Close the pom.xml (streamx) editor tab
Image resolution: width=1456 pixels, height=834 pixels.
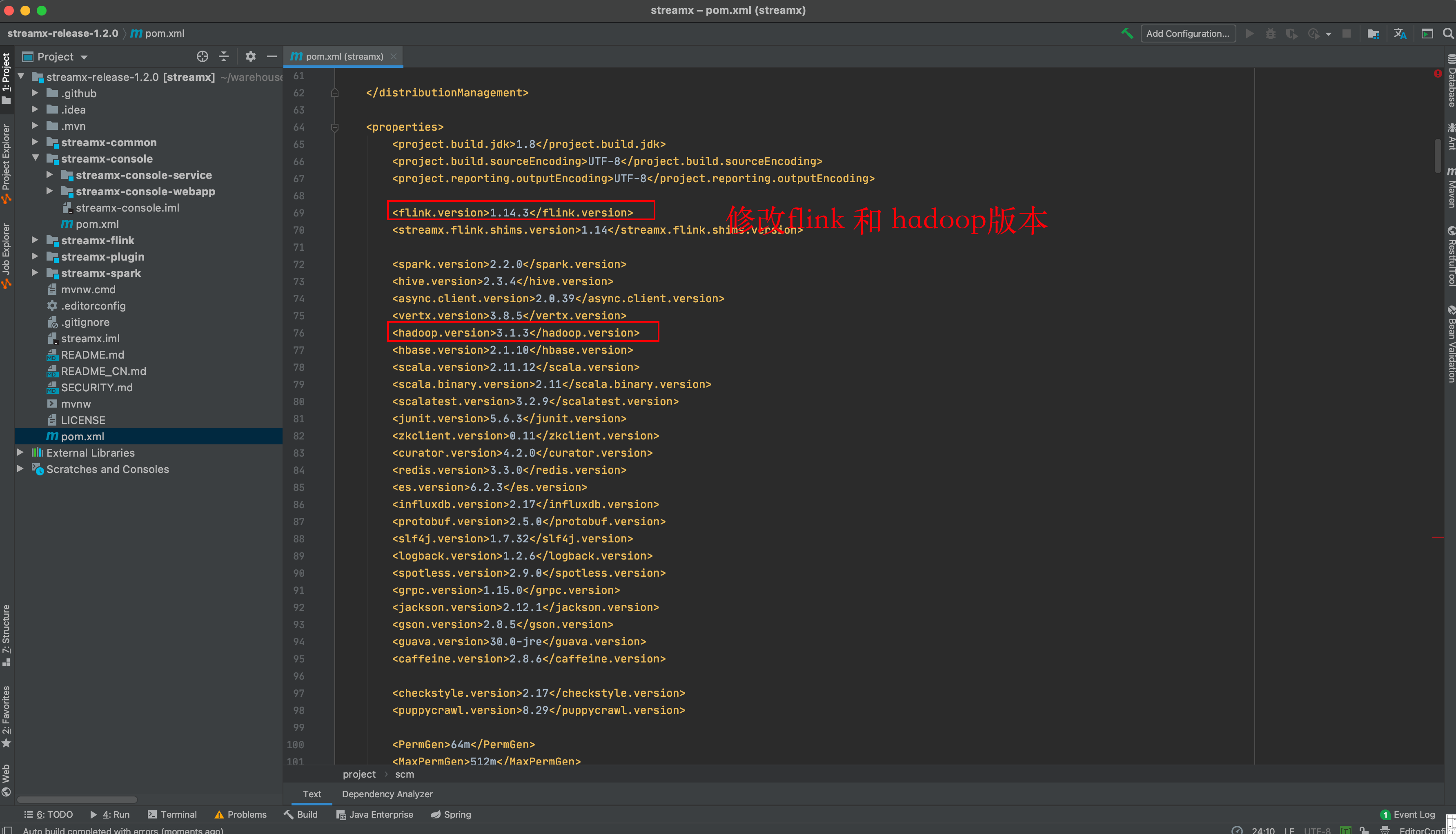coord(393,56)
